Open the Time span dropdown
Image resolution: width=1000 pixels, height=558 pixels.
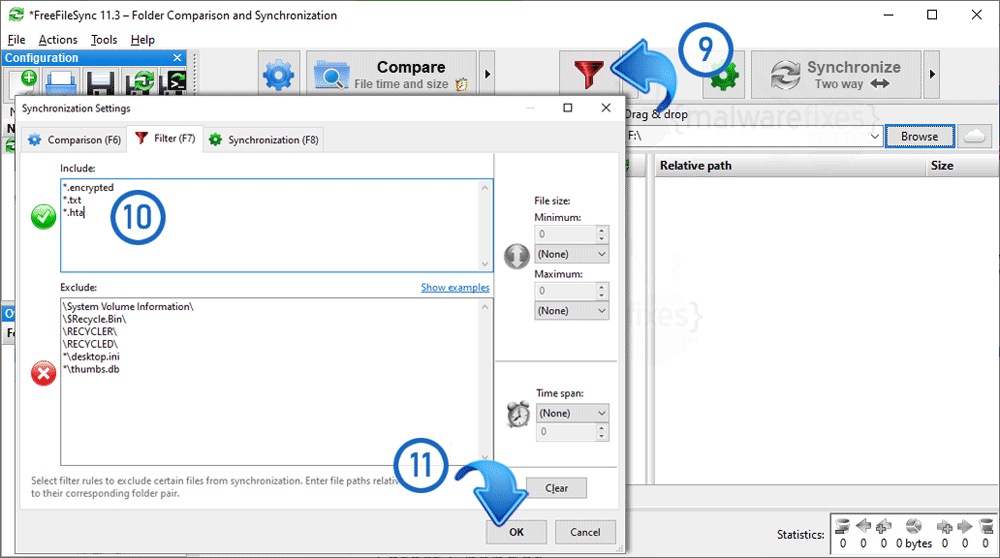coord(572,413)
